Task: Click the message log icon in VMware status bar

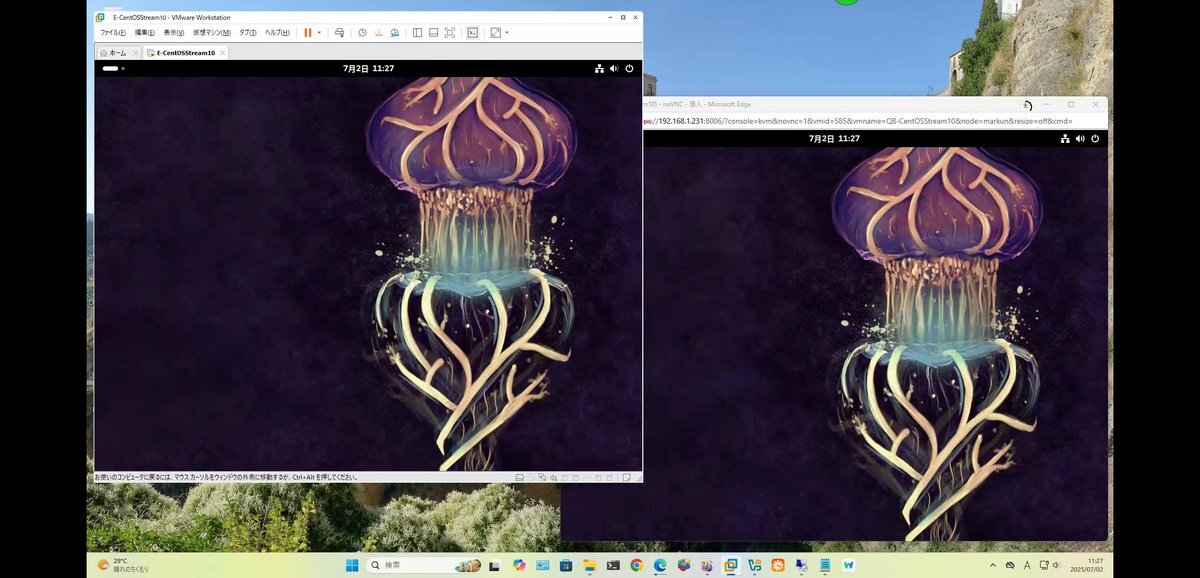Action: click(x=626, y=477)
